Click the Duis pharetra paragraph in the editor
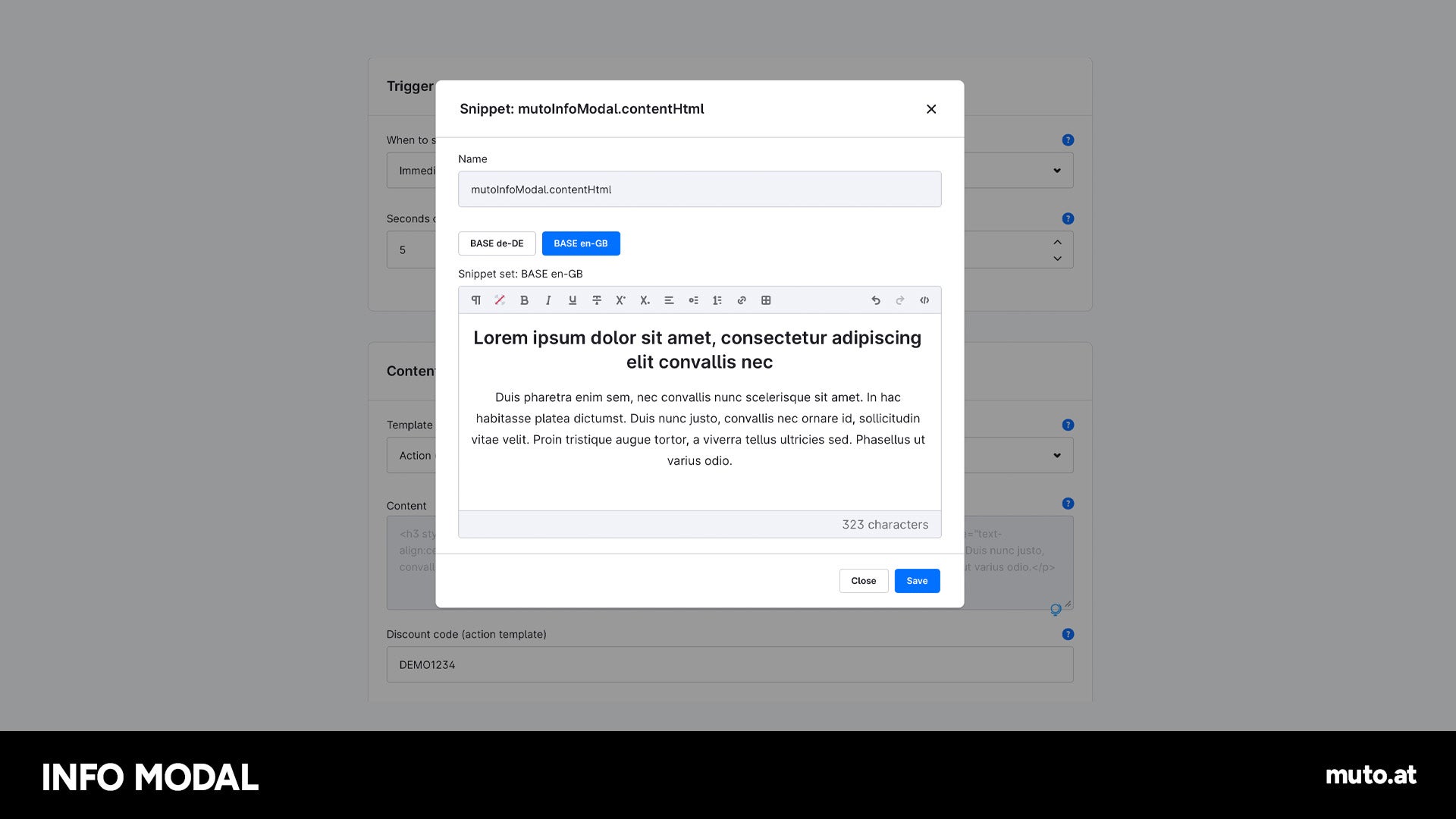This screenshot has width=1456, height=819. click(x=698, y=428)
